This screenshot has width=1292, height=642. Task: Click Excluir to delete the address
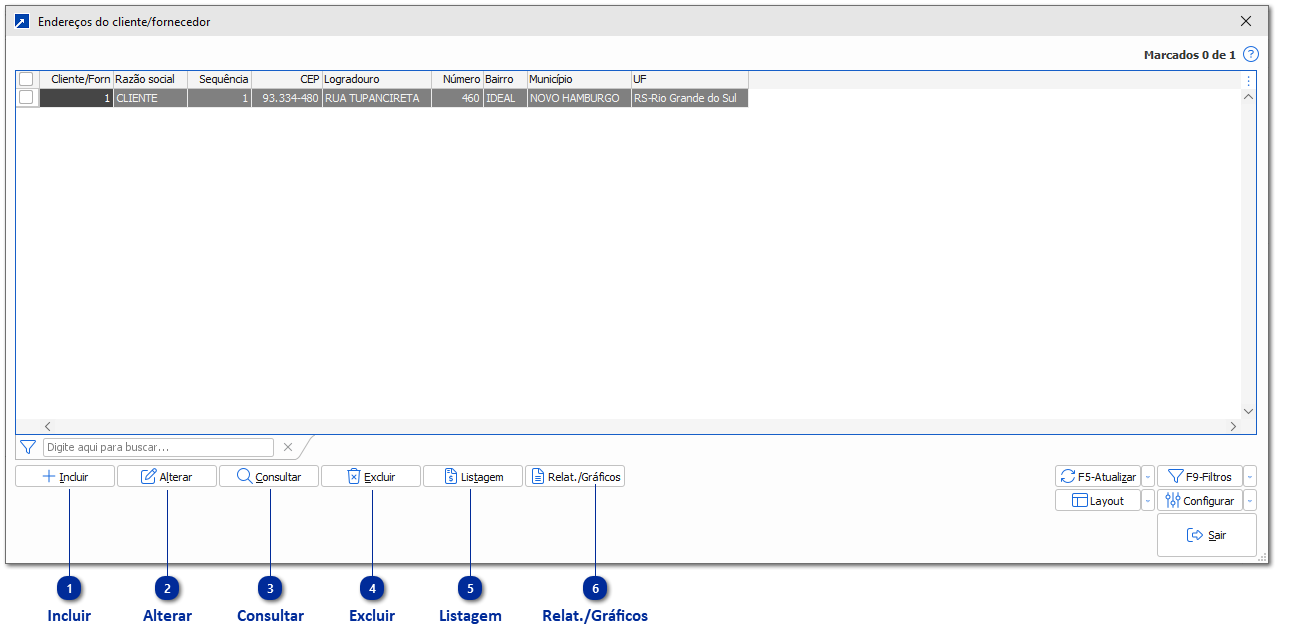(x=371, y=477)
